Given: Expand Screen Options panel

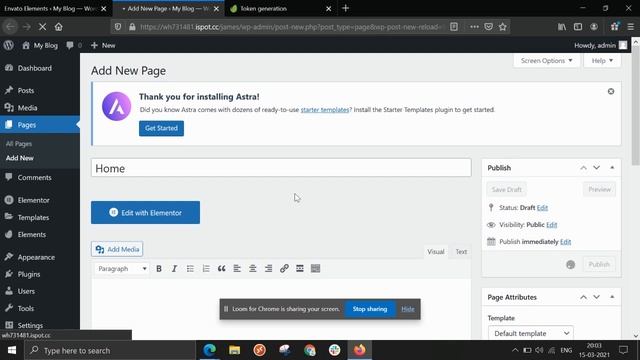Looking at the screenshot, I should (547, 61).
